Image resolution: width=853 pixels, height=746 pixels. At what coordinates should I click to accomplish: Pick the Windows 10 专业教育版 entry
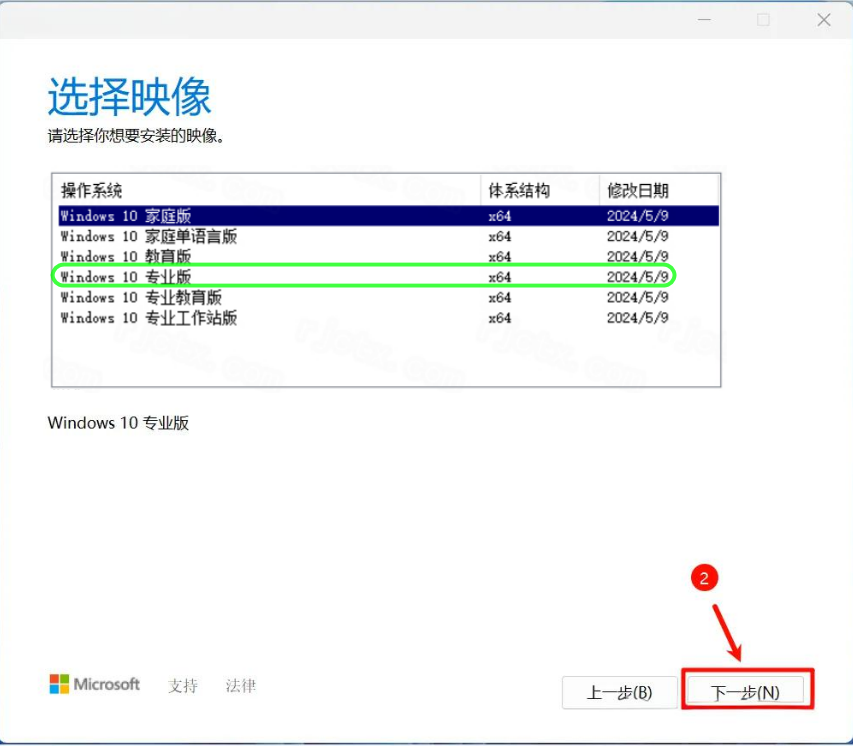click(388, 297)
